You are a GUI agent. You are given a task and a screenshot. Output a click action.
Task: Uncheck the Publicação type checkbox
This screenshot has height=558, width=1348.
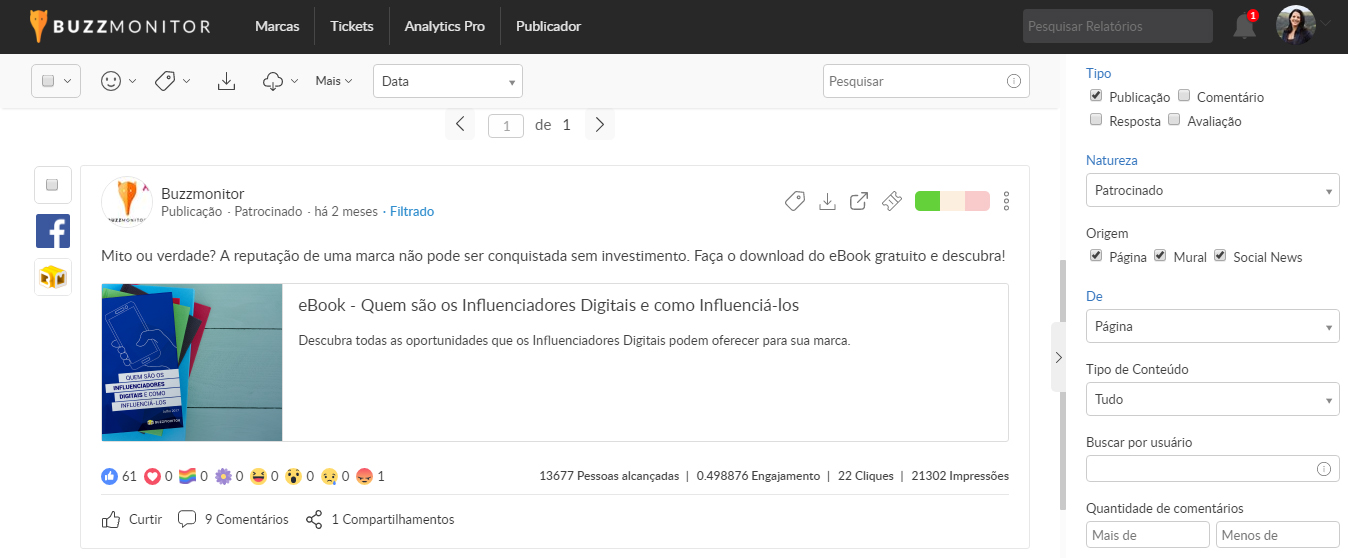click(x=1096, y=96)
